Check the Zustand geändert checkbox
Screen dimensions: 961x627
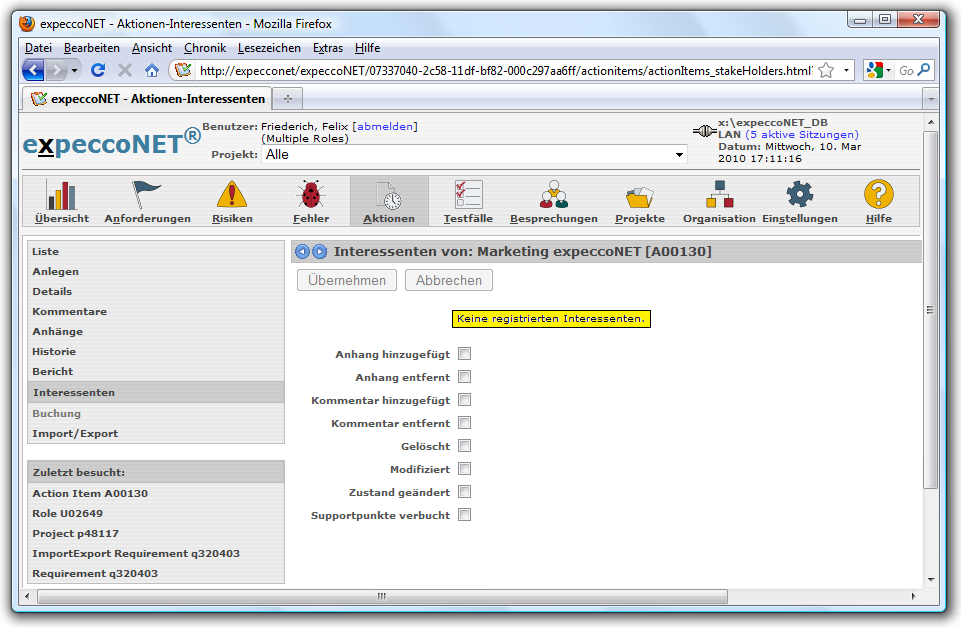[x=464, y=492]
